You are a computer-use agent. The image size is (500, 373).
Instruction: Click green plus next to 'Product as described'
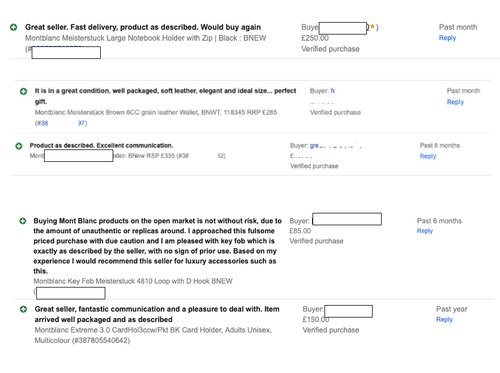(19, 146)
